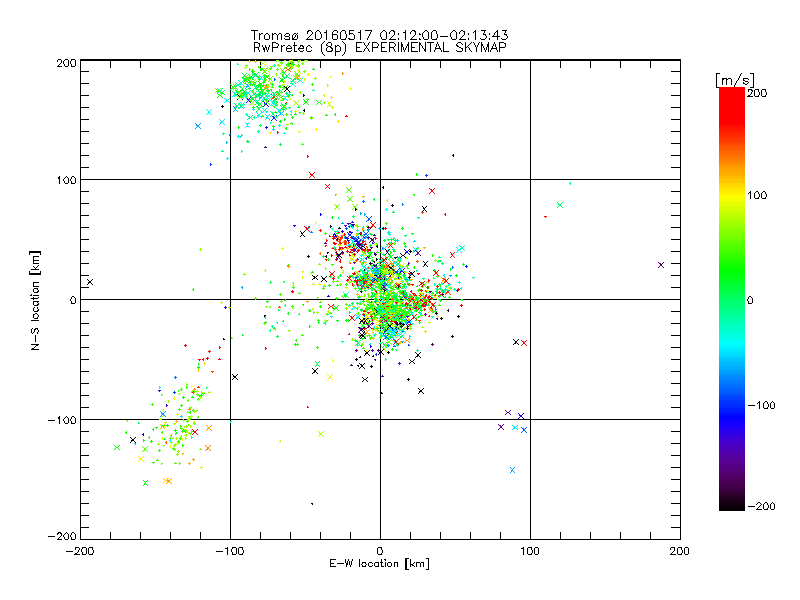Viewport: 800px width, 600px height.
Task: Click the '[m/s]' colorbar unit label
Action: point(735,80)
